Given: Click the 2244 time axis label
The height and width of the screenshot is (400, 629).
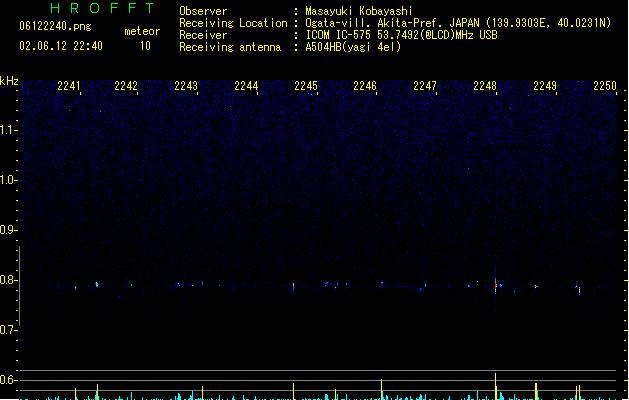Looking at the screenshot, I should [246, 86].
